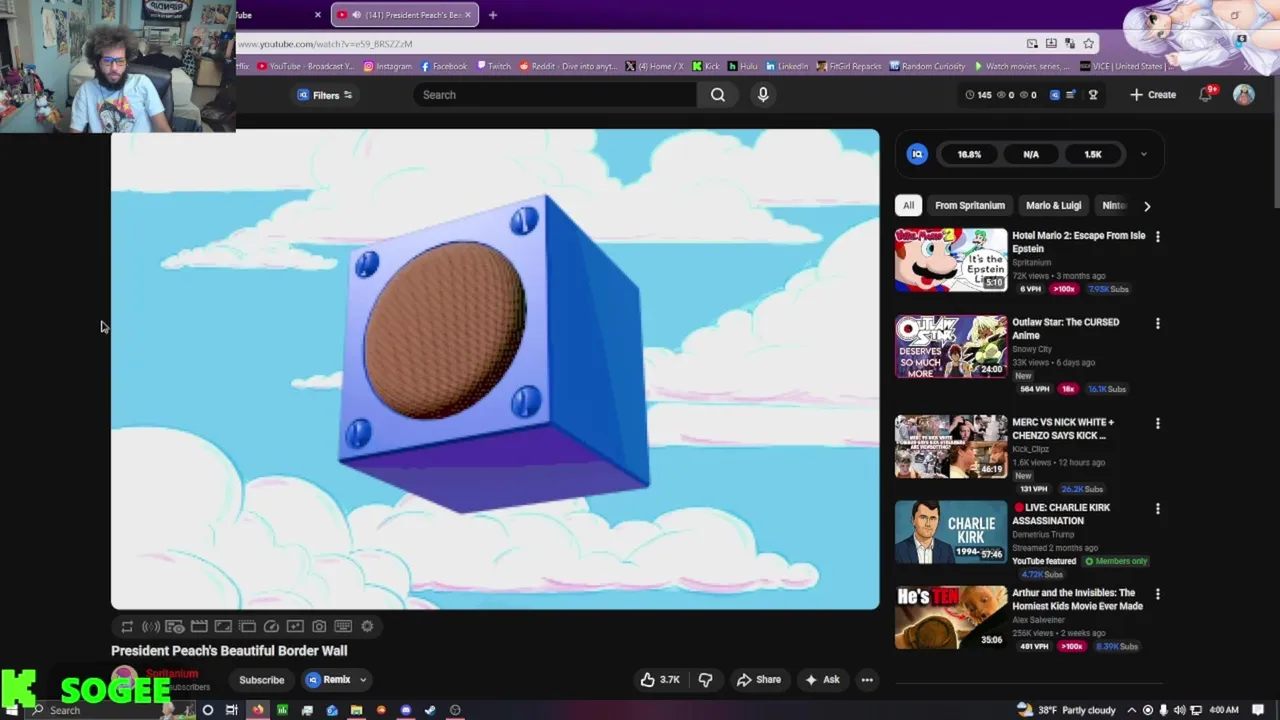Start voice search with the microphone icon
This screenshot has width=1280, height=720.
click(x=763, y=95)
